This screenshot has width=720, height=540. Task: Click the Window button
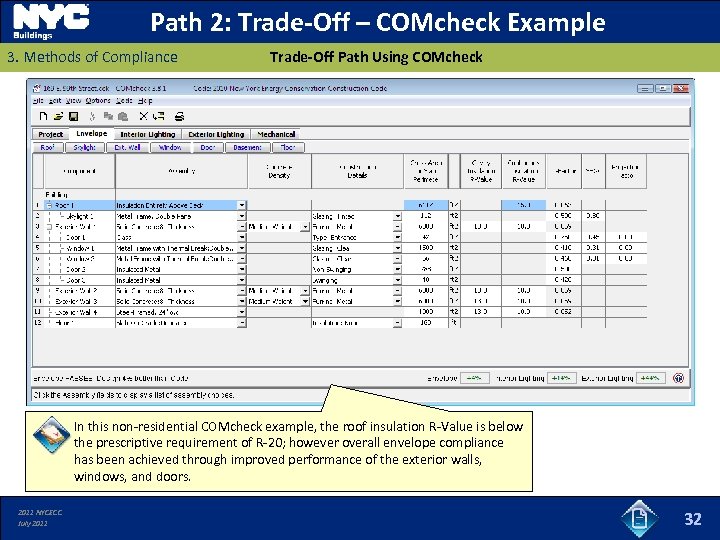(170, 147)
